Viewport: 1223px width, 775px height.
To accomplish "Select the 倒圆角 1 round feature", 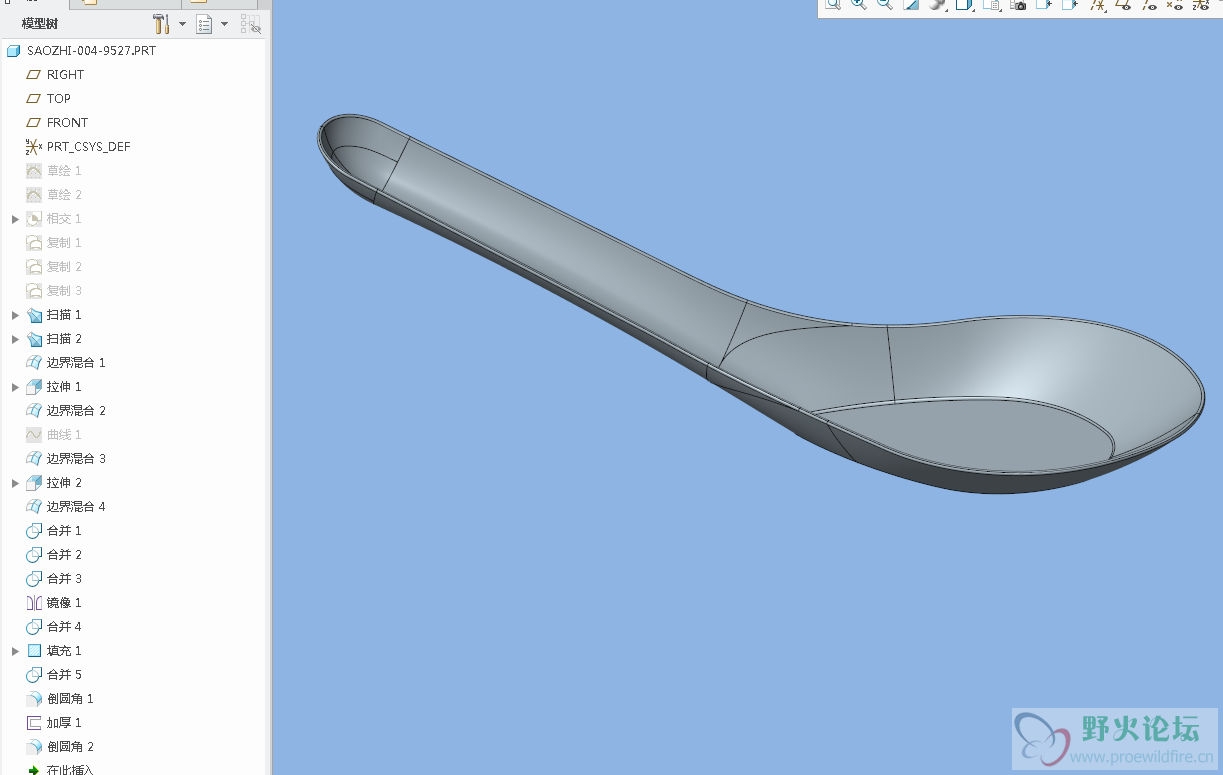I will [60, 698].
